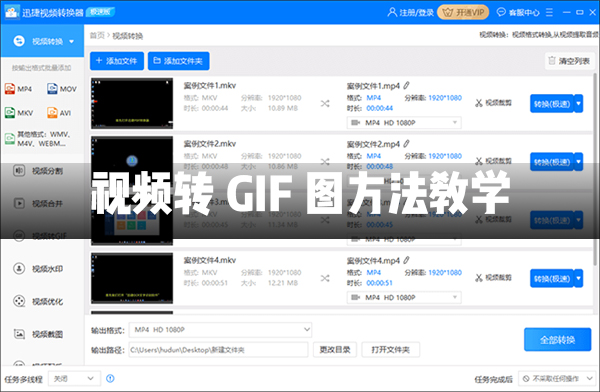Click 添加文件 button
Viewport: 600px width, 392px height.
(117, 61)
